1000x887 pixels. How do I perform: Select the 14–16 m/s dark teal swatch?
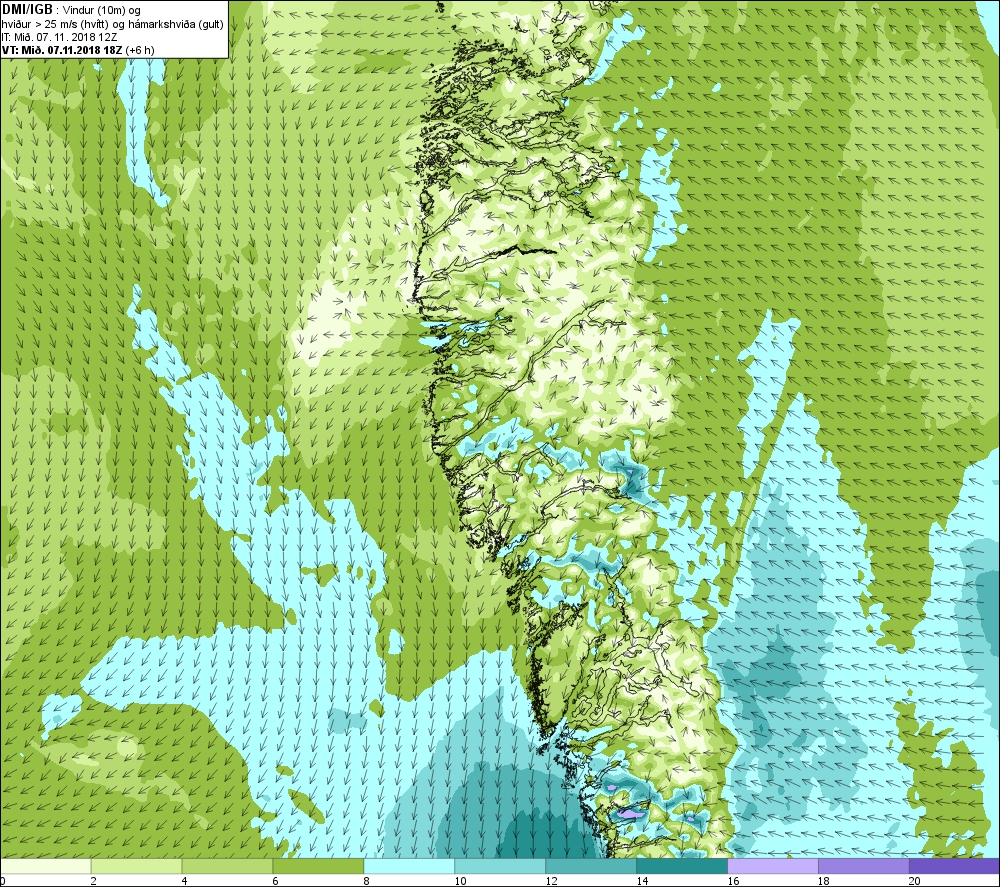tap(682, 866)
